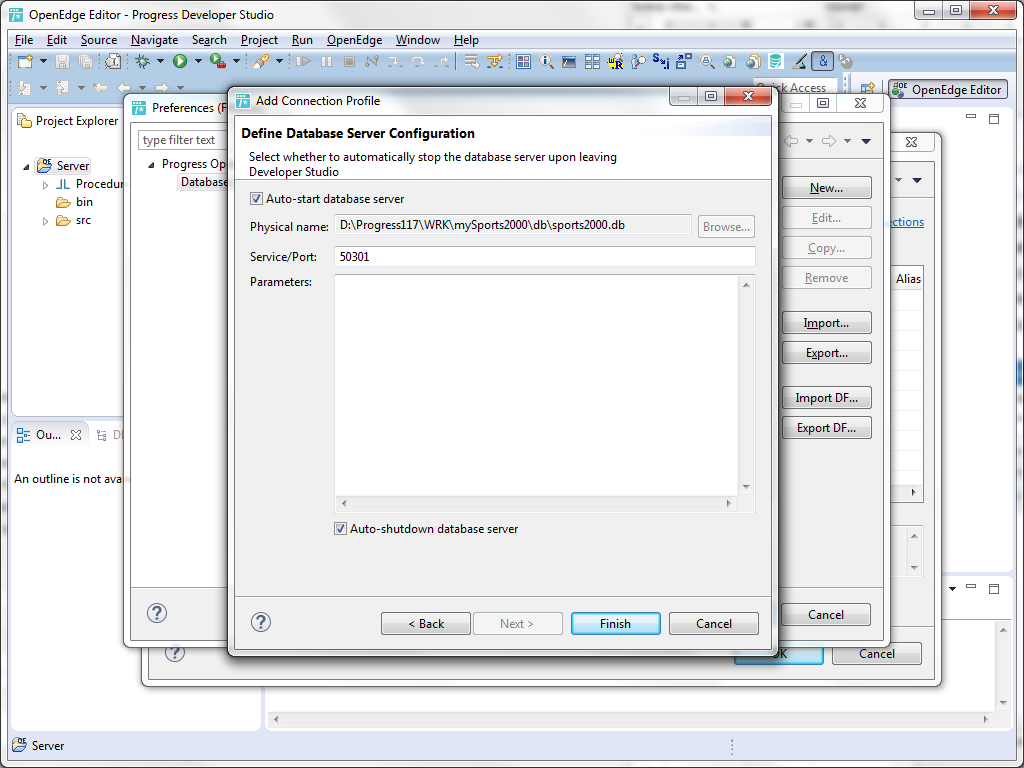Open the Project menu
This screenshot has width=1024, height=768.
[x=259, y=40]
